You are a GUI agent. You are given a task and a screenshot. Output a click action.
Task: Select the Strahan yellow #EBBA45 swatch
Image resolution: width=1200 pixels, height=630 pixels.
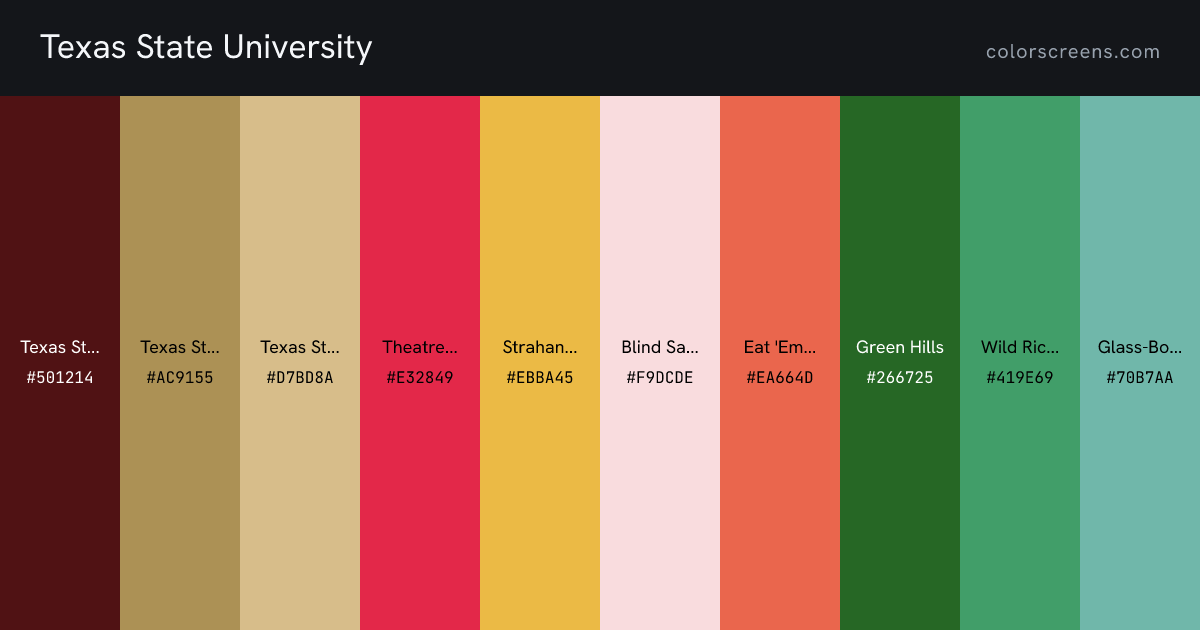pyautogui.click(x=540, y=363)
